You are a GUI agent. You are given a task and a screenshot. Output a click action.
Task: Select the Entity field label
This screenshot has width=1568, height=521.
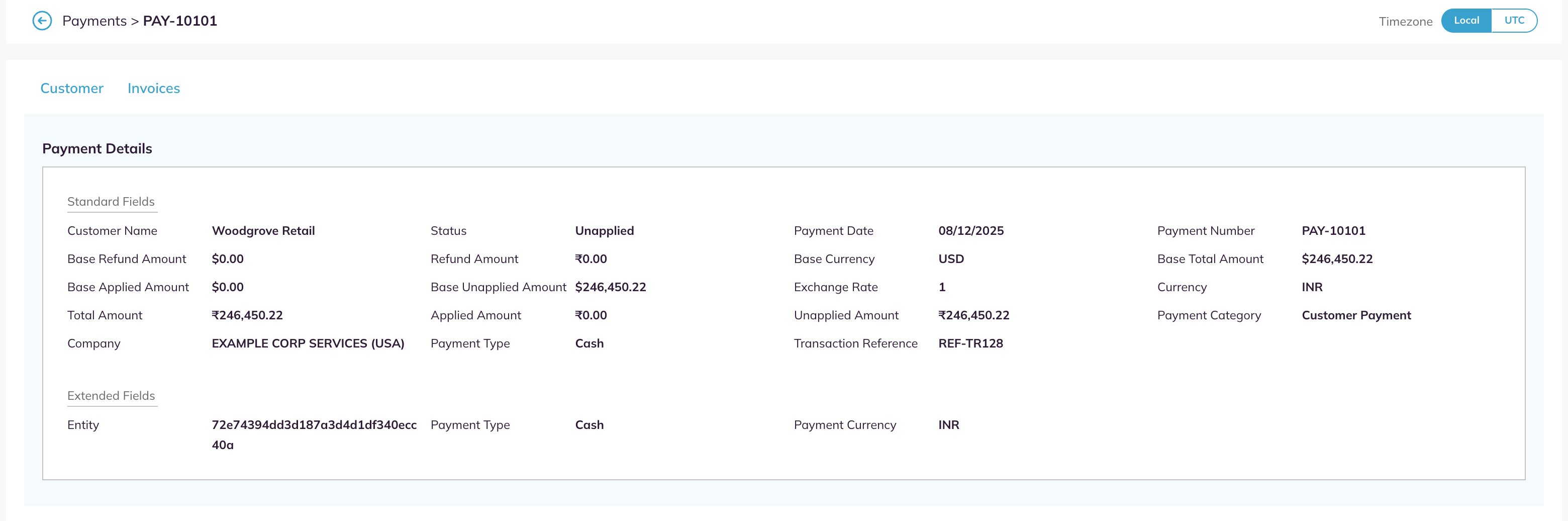[x=83, y=425]
